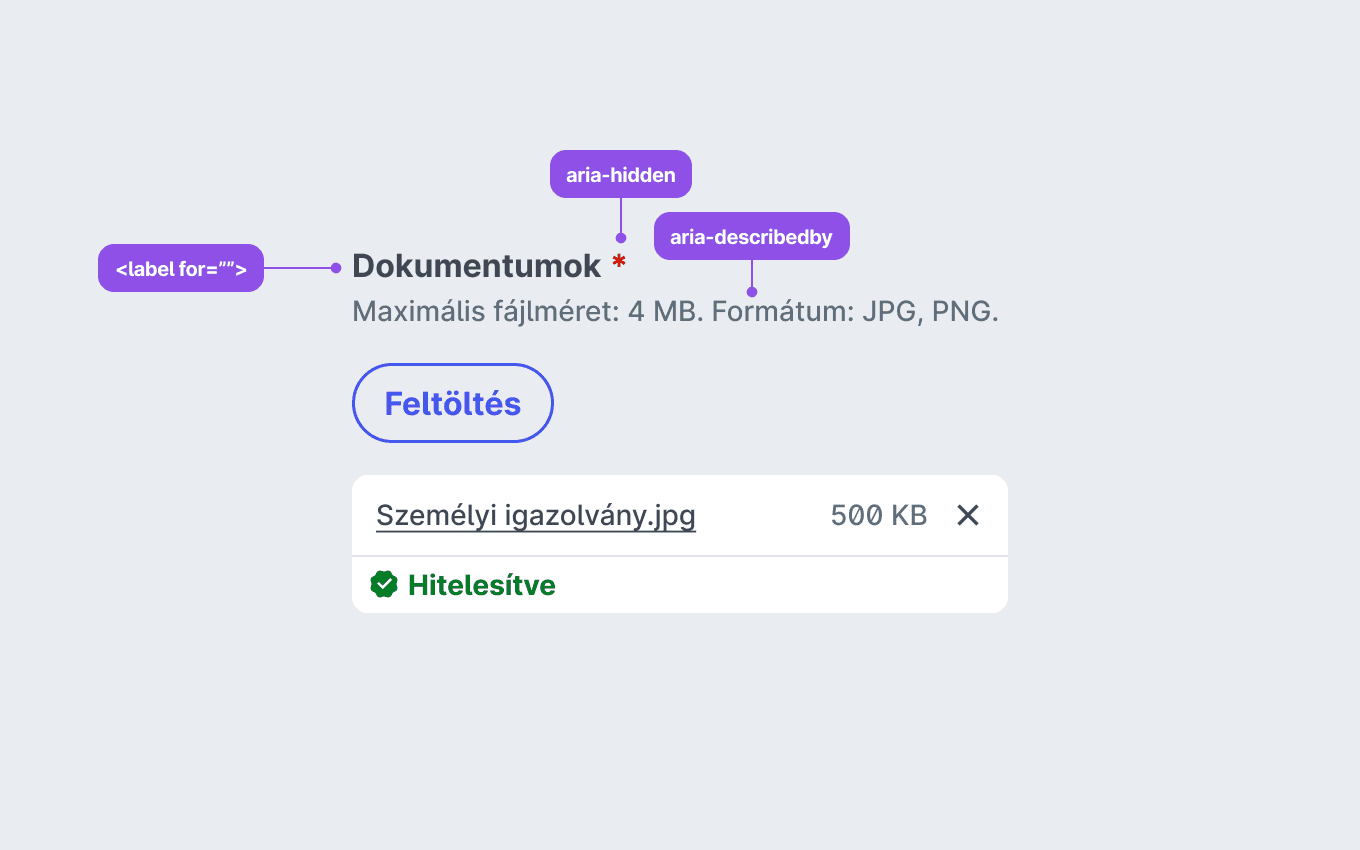Click the Maximális fájlméret helper text
The width and height of the screenshot is (1360, 850).
click(676, 312)
